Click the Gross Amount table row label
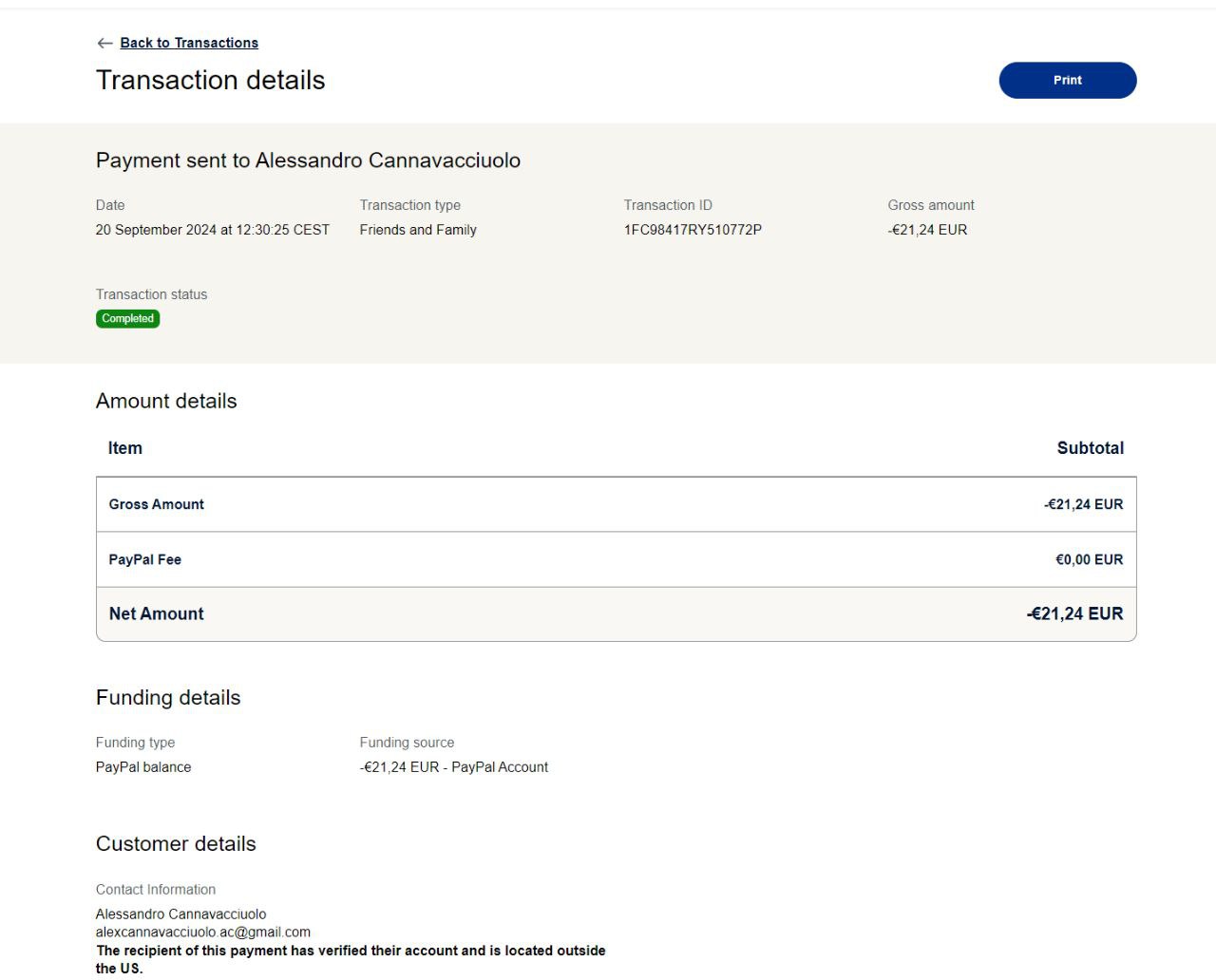This screenshot has width=1216, height=980. (x=157, y=504)
